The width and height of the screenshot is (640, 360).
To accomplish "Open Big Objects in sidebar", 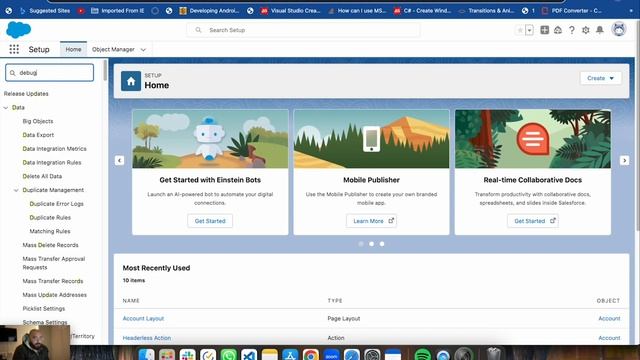I will point(38,121).
